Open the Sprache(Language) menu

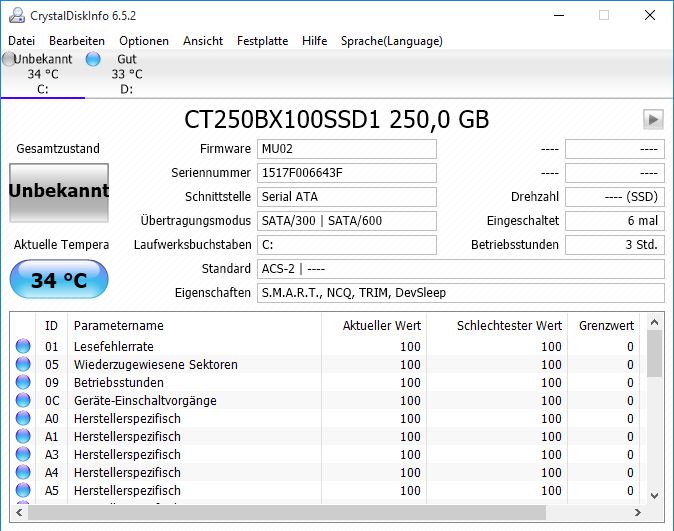[x=392, y=41]
